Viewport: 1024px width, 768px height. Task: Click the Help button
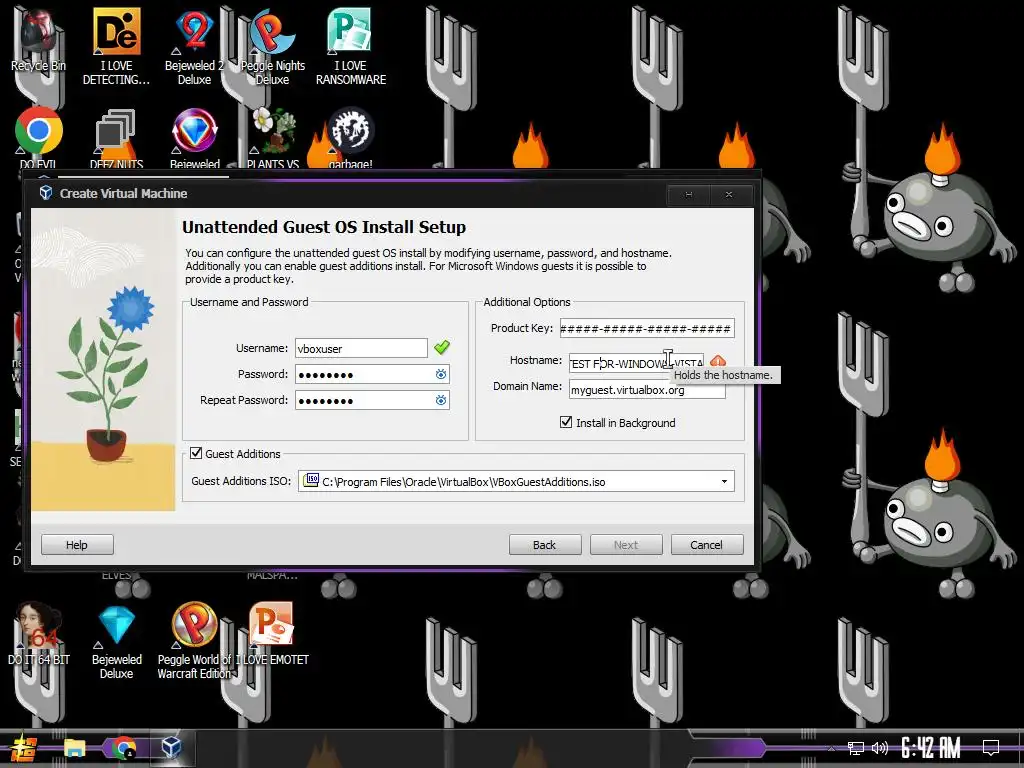pyautogui.click(x=77, y=545)
